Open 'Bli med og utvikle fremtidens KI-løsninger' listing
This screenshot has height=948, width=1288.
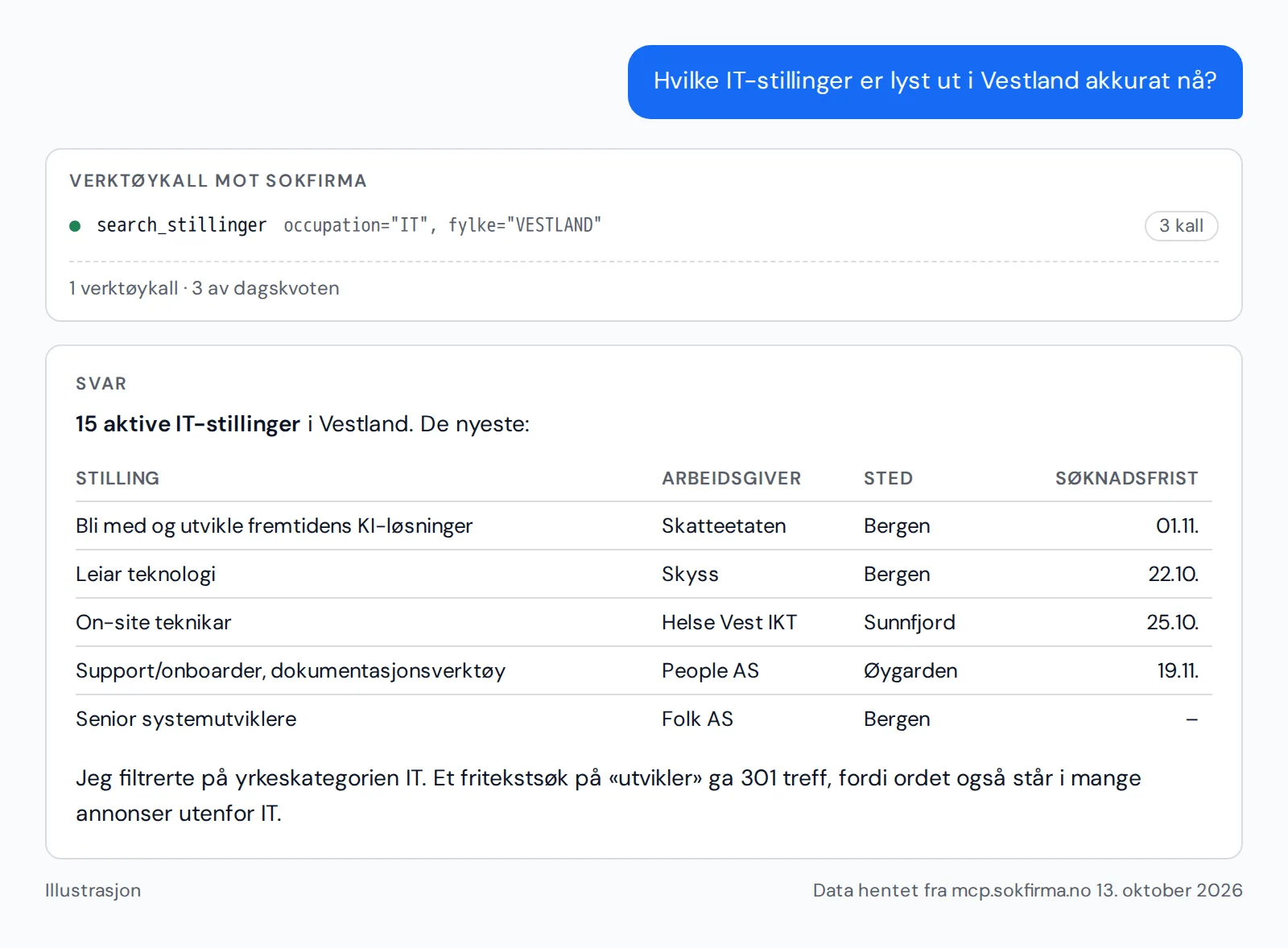pyautogui.click(x=274, y=526)
